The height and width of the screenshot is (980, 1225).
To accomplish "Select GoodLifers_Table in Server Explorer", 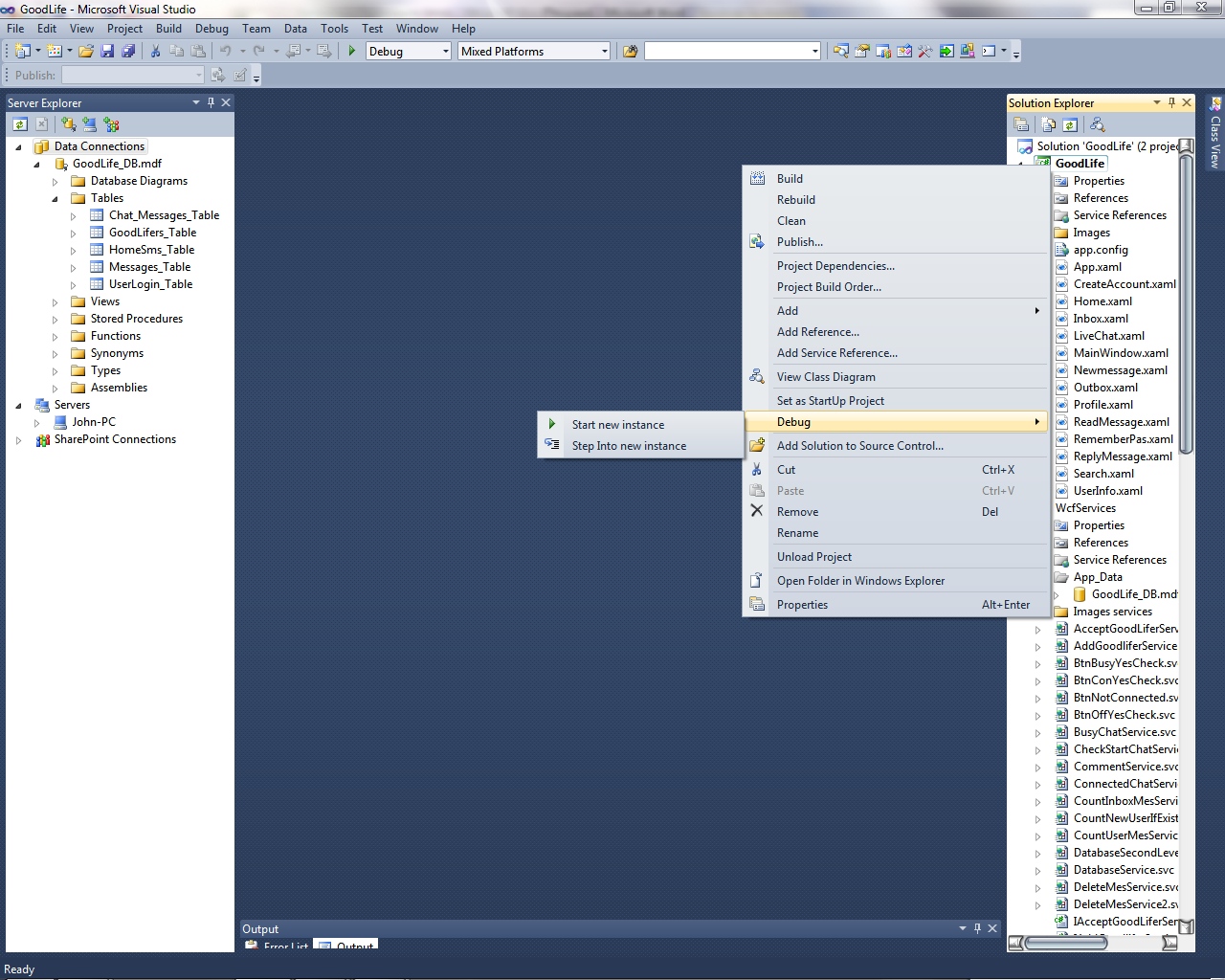I will (152, 233).
